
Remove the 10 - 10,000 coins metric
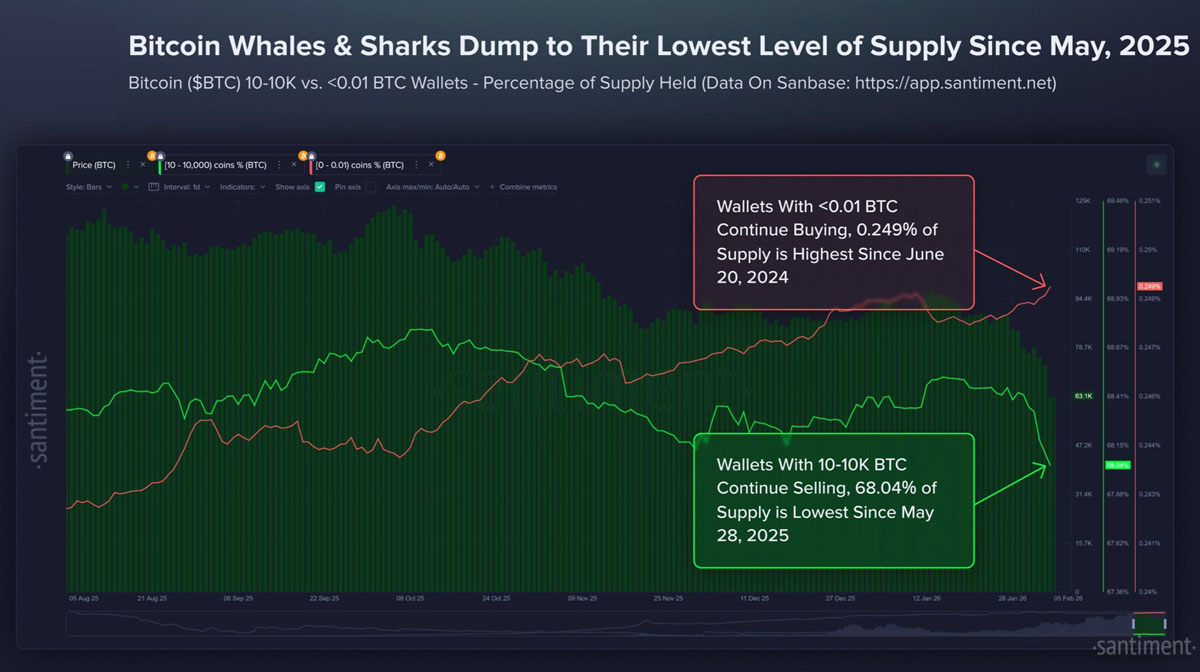[x=293, y=165]
